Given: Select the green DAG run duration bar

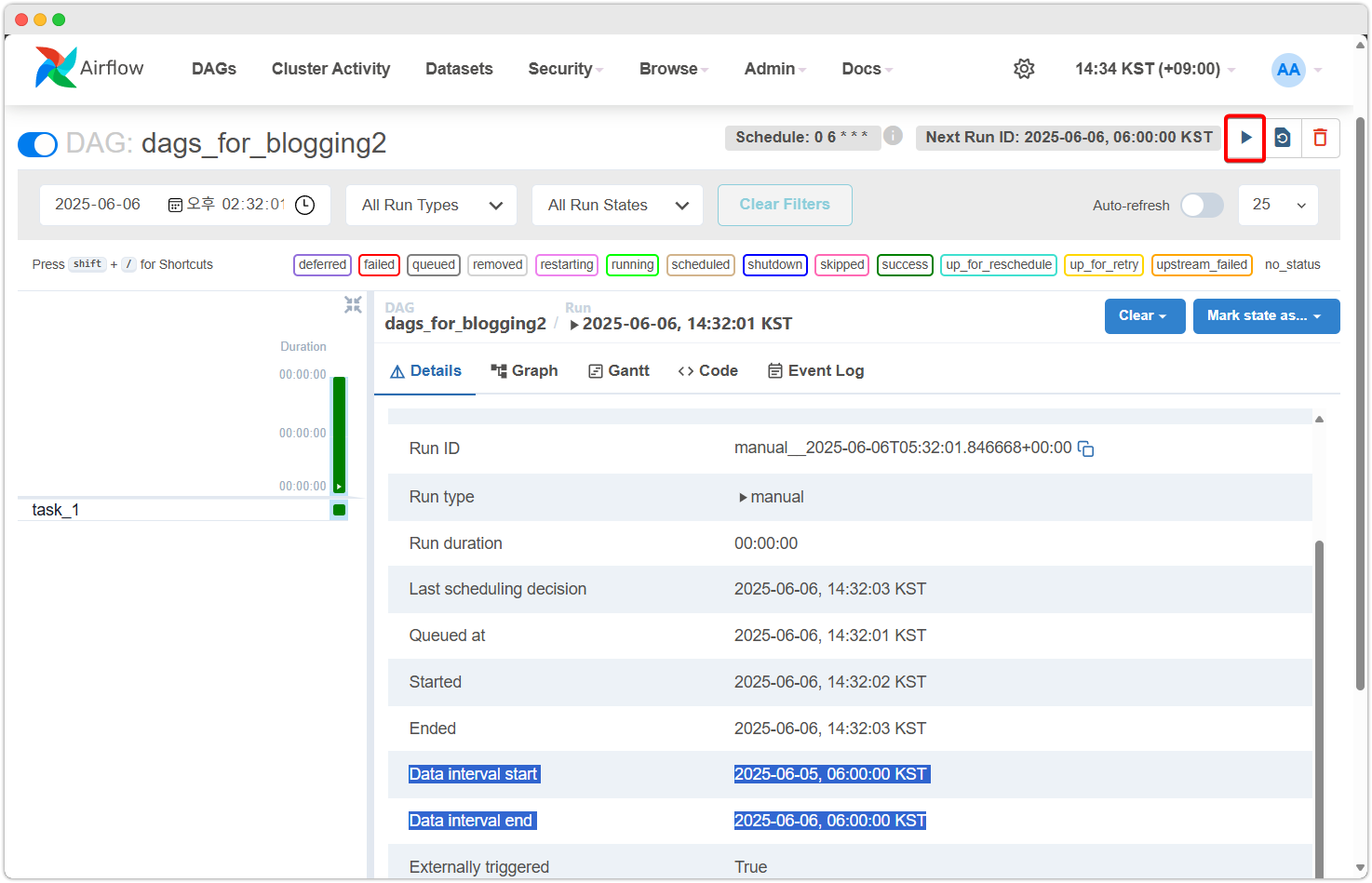Looking at the screenshot, I should click(339, 435).
